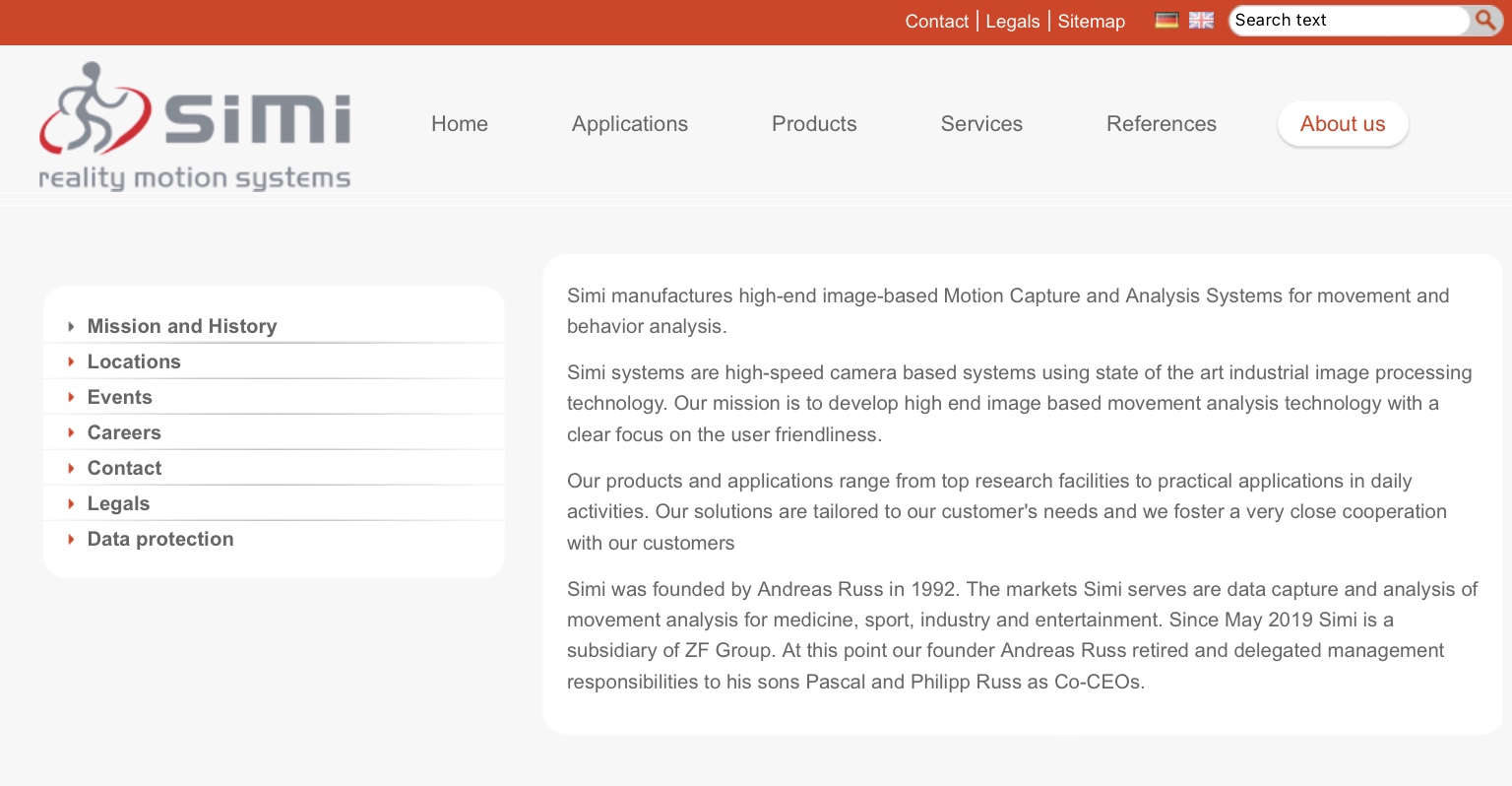Open the Home menu item
This screenshot has height=786, width=1512.
[460, 124]
